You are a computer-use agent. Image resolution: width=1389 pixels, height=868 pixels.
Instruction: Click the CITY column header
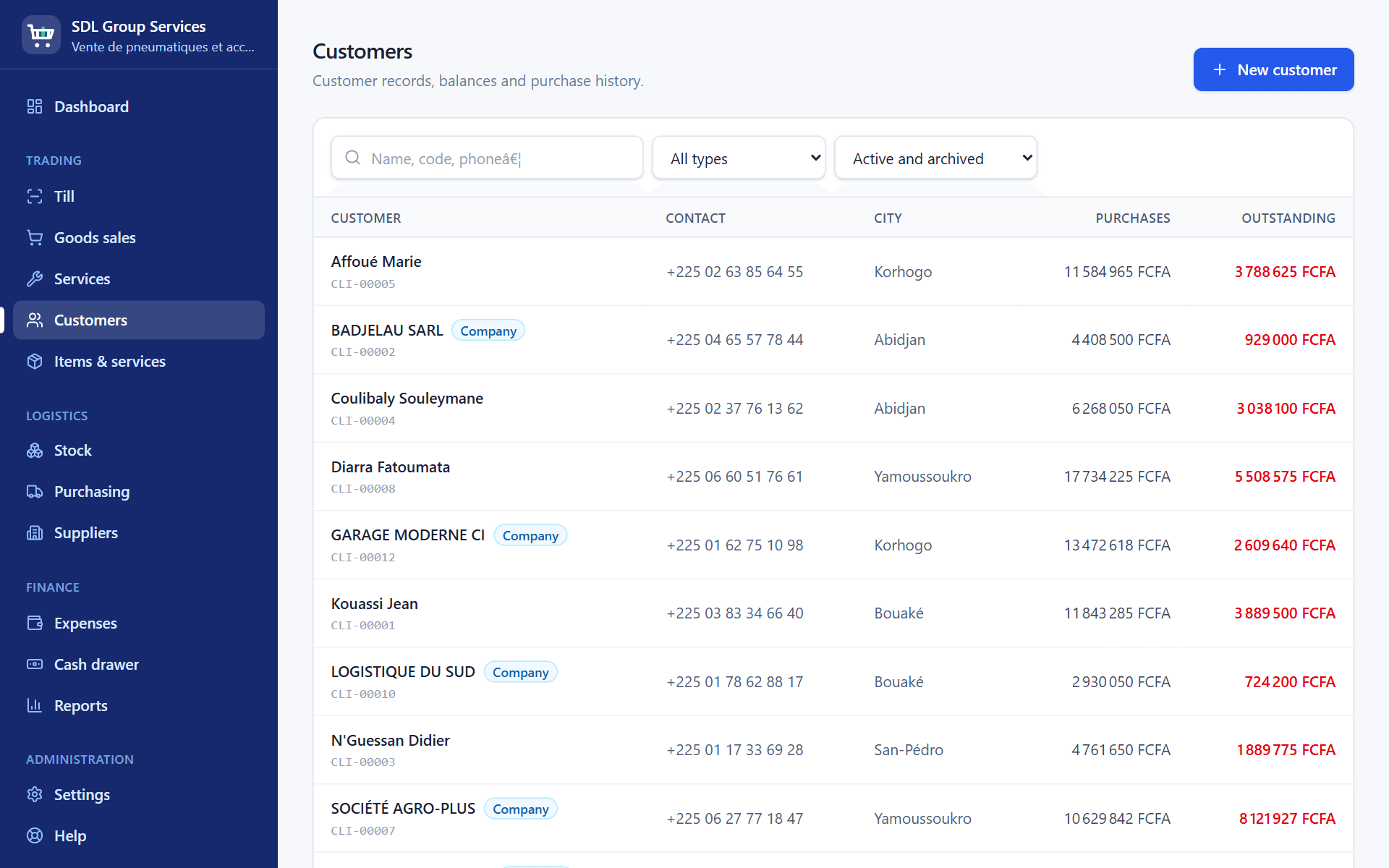pyautogui.click(x=888, y=218)
